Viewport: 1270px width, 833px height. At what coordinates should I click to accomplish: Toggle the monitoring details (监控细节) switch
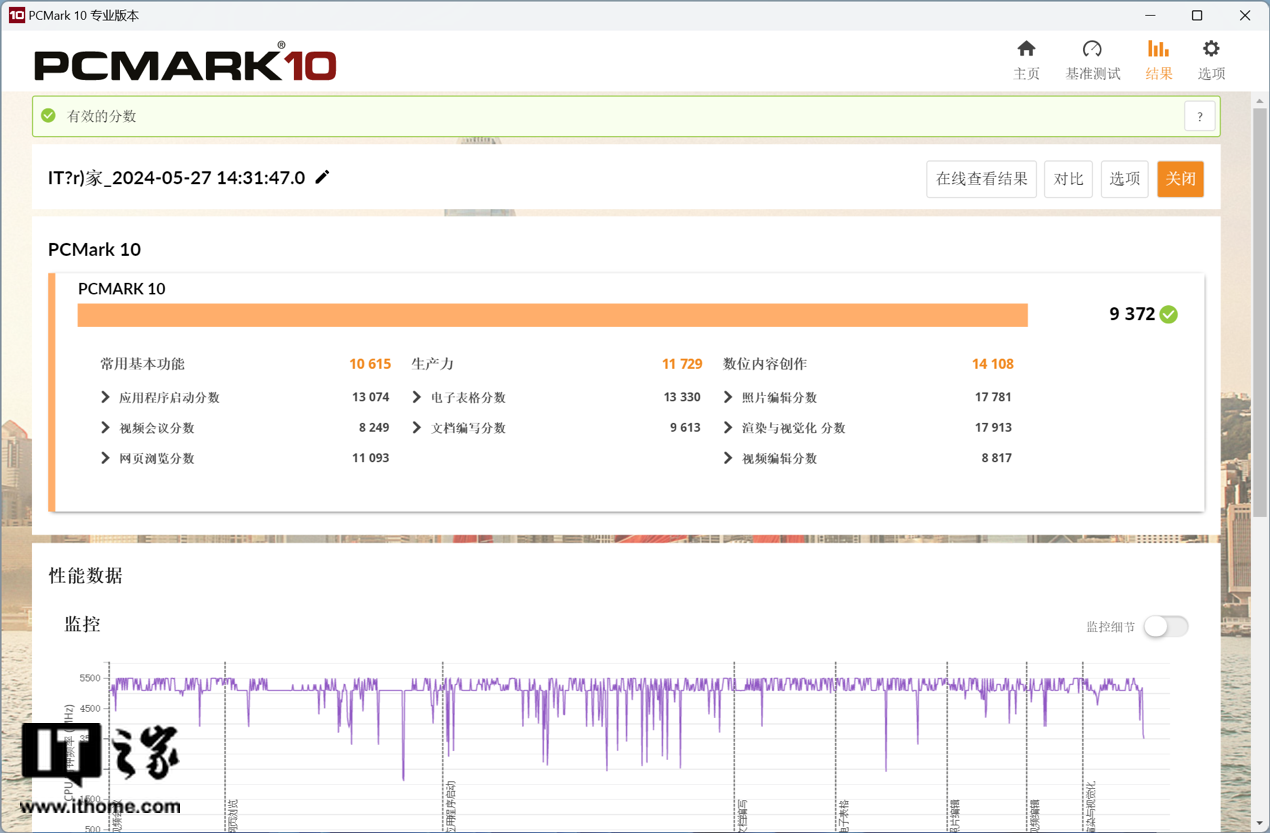[1166, 627]
